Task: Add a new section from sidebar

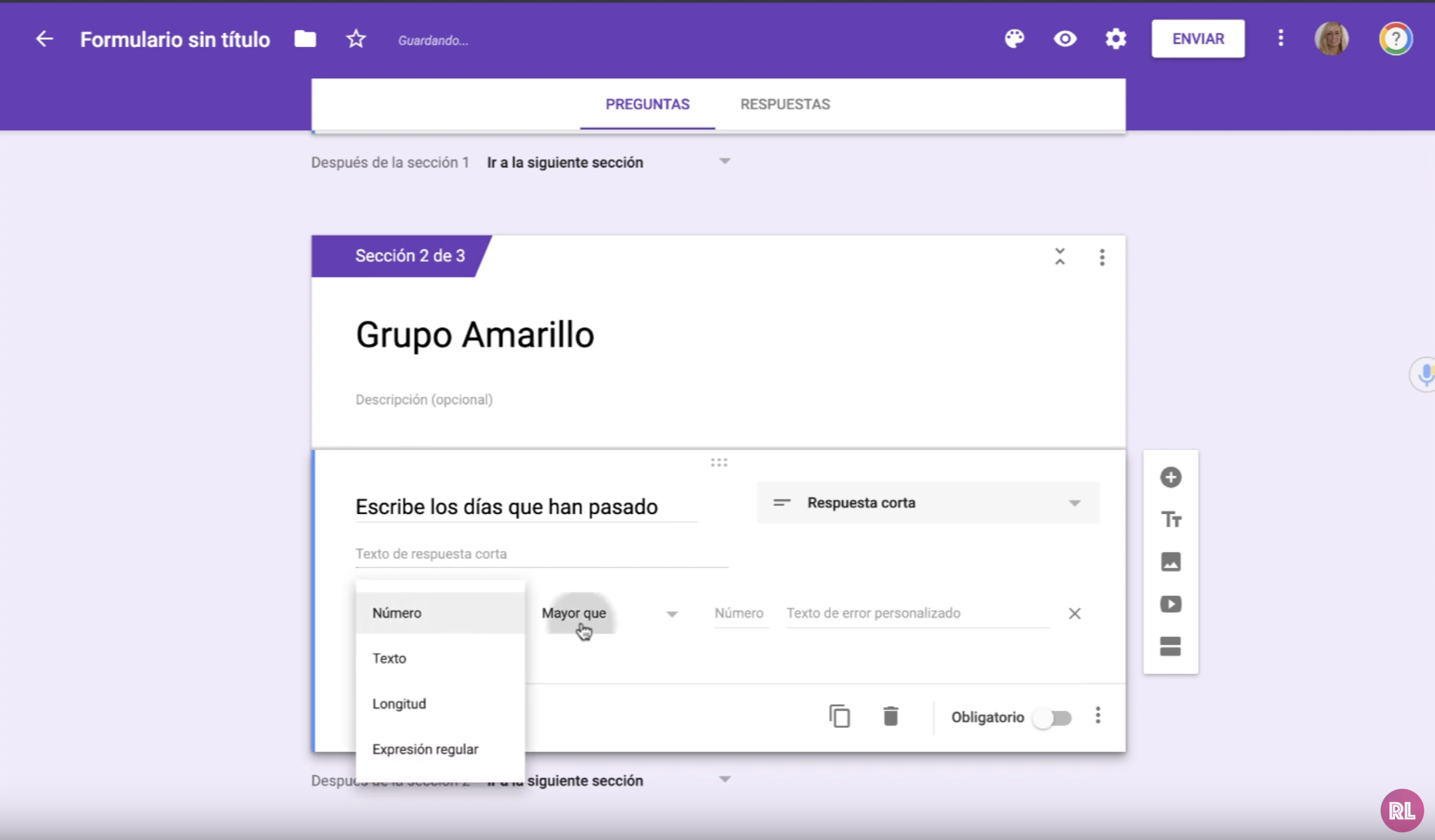Action: coord(1171,647)
